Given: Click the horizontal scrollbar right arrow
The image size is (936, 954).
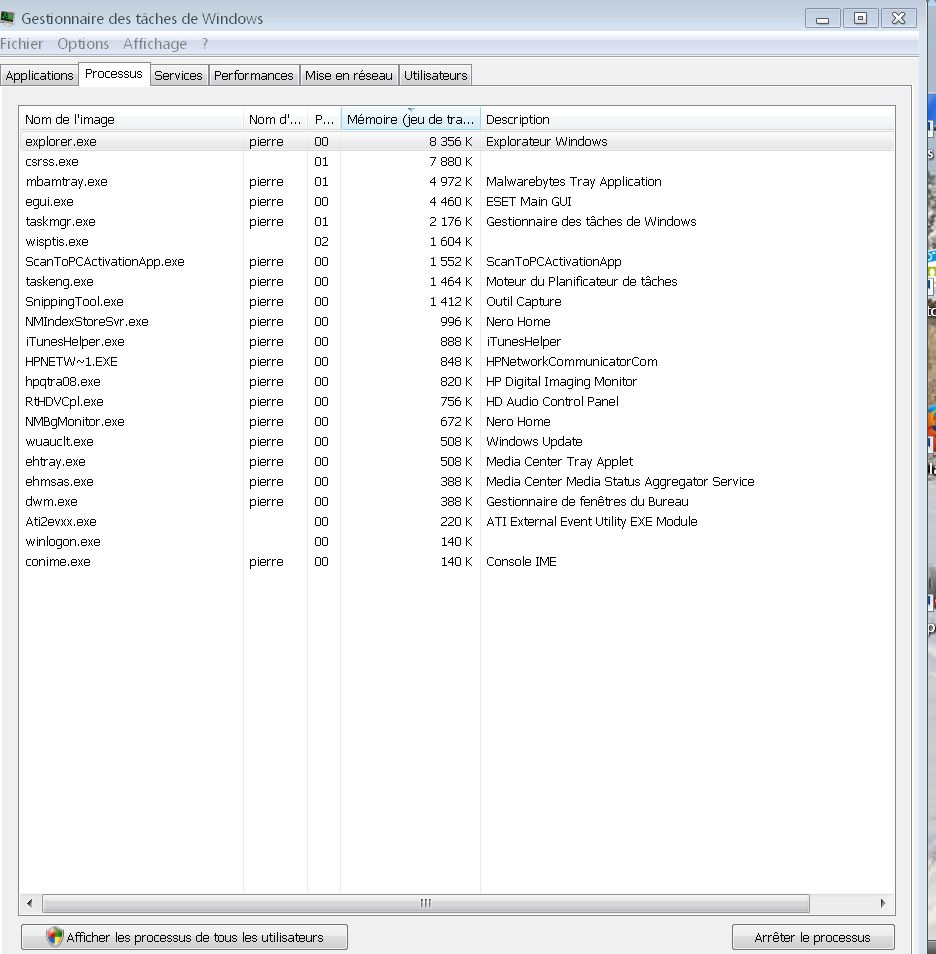Looking at the screenshot, I should click(883, 903).
